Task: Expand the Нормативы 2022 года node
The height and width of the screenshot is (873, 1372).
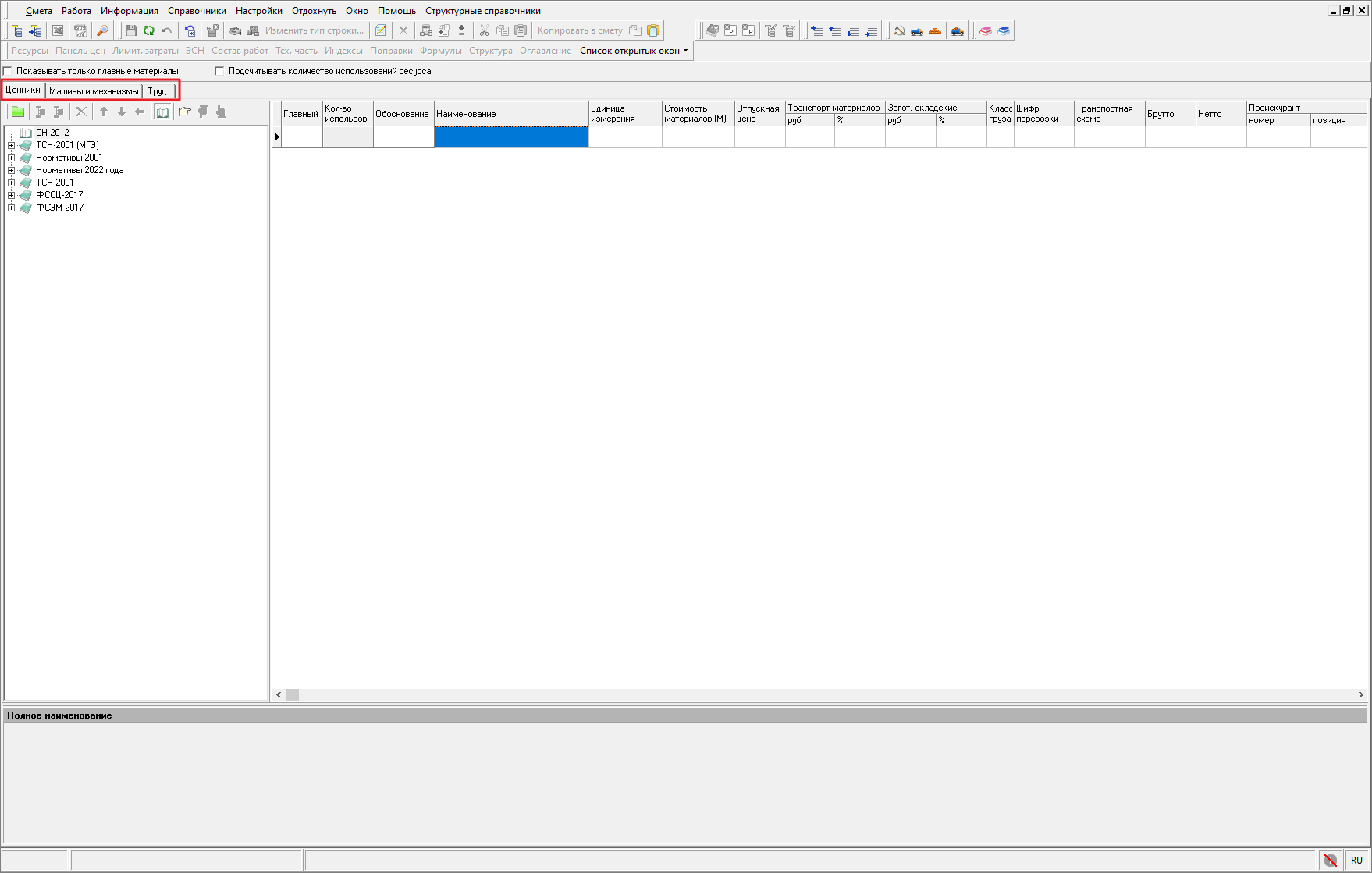Action: point(11,170)
